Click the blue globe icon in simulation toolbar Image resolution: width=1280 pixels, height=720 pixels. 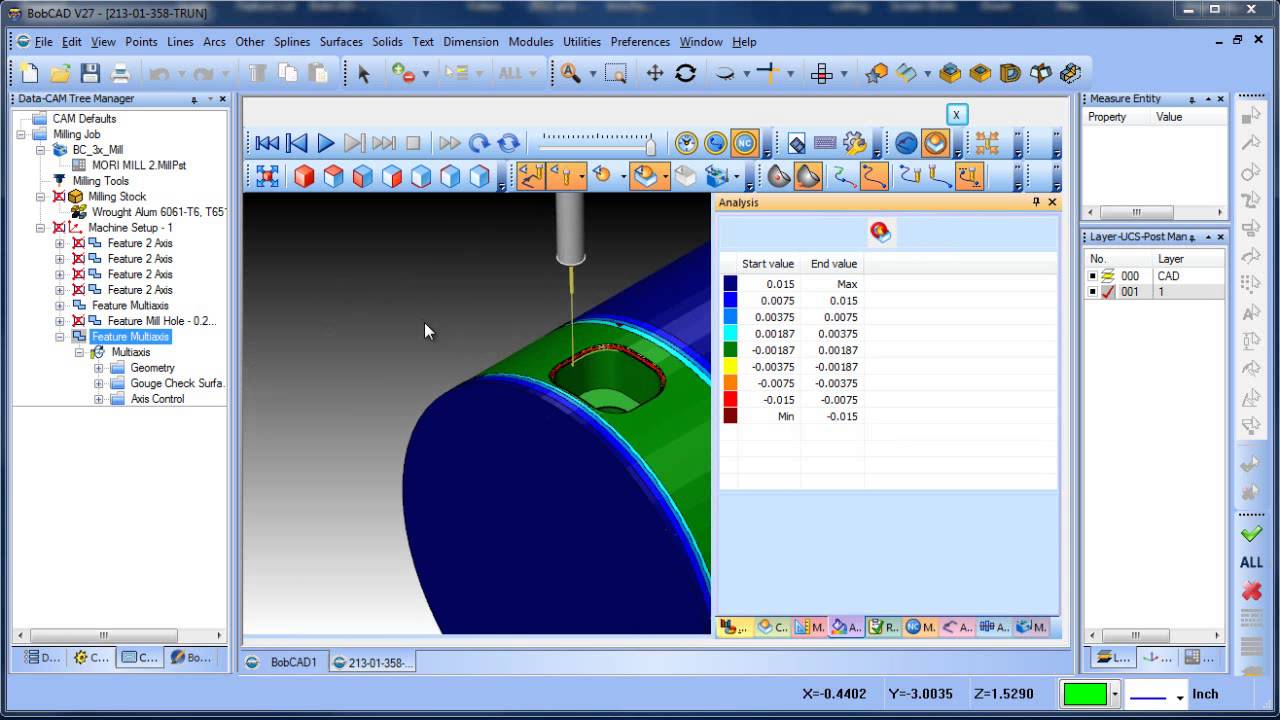point(906,144)
